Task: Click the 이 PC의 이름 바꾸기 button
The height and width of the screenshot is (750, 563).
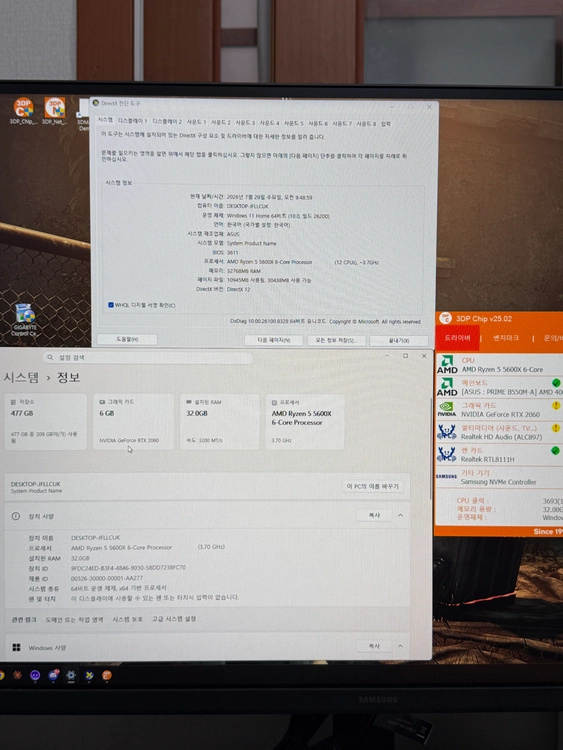Action: pos(373,486)
